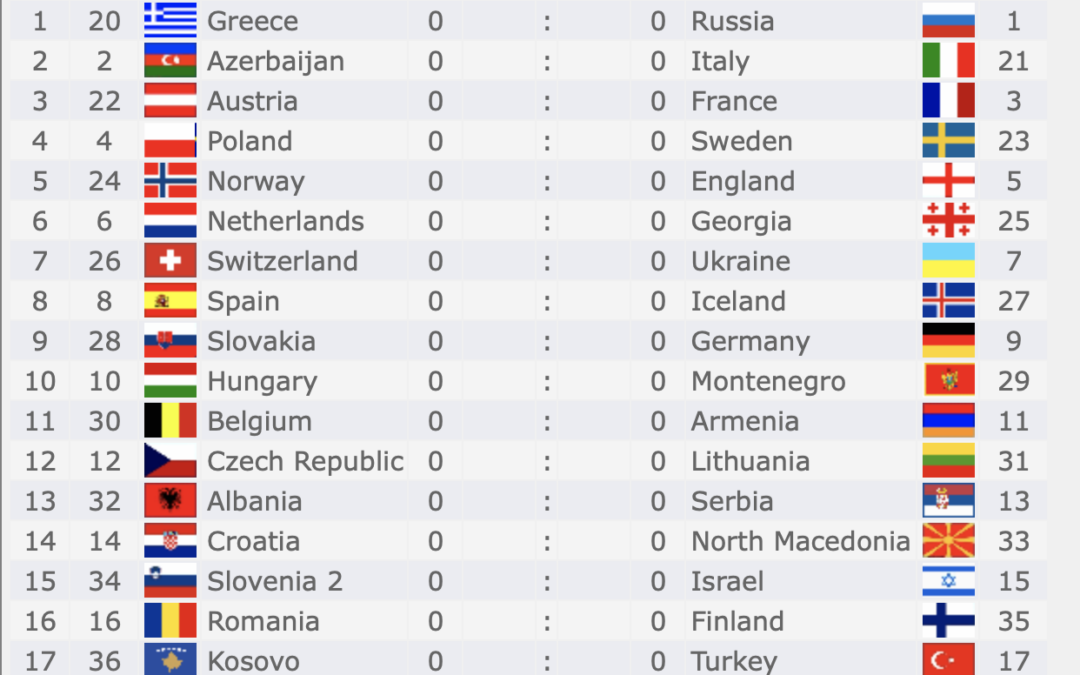Viewport: 1080px width, 675px height.
Task: Click the Turkey flag icon
Action: pyautogui.click(x=948, y=660)
